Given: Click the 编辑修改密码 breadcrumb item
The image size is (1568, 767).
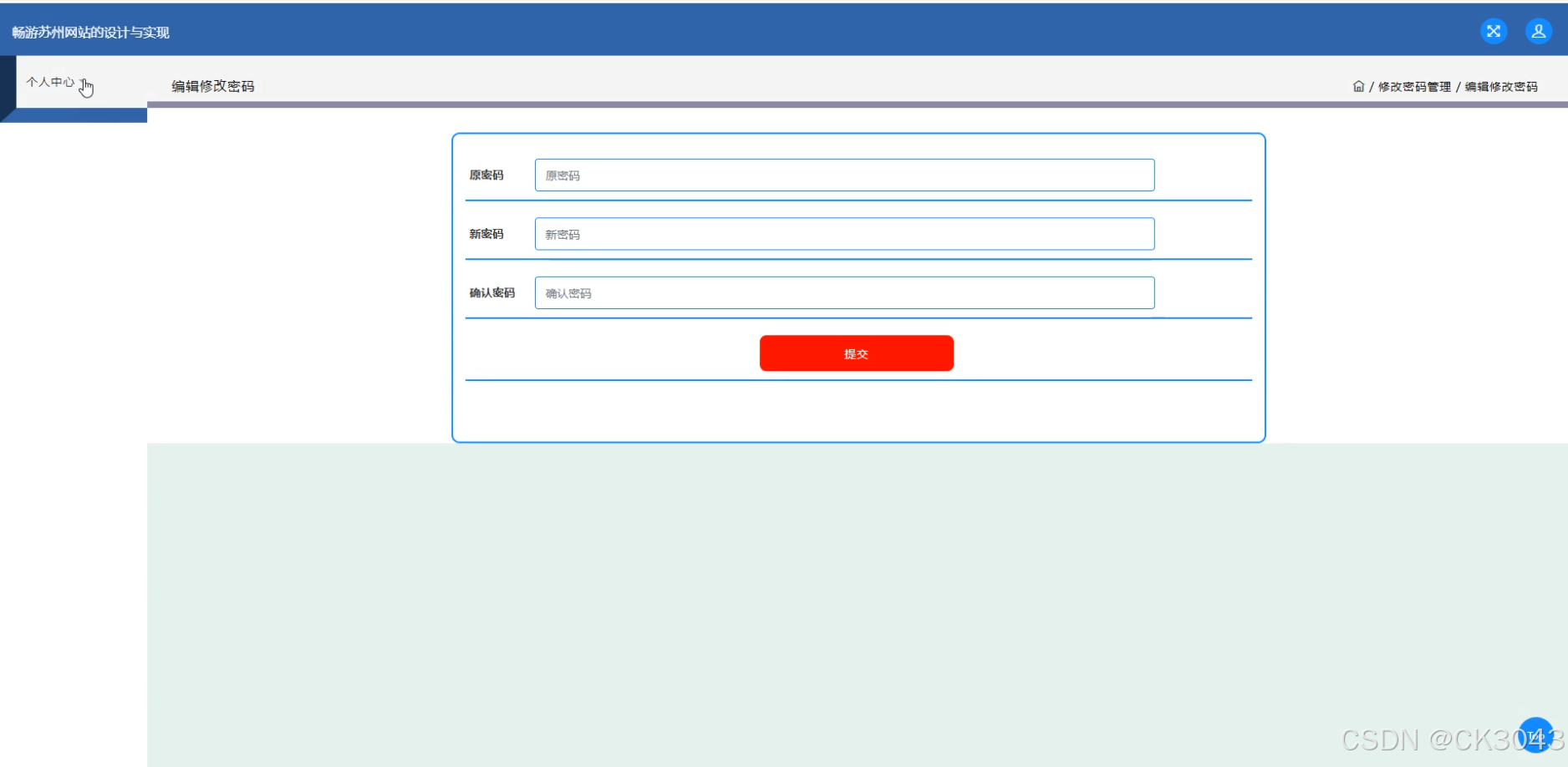Looking at the screenshot, I should (1501, 87).
